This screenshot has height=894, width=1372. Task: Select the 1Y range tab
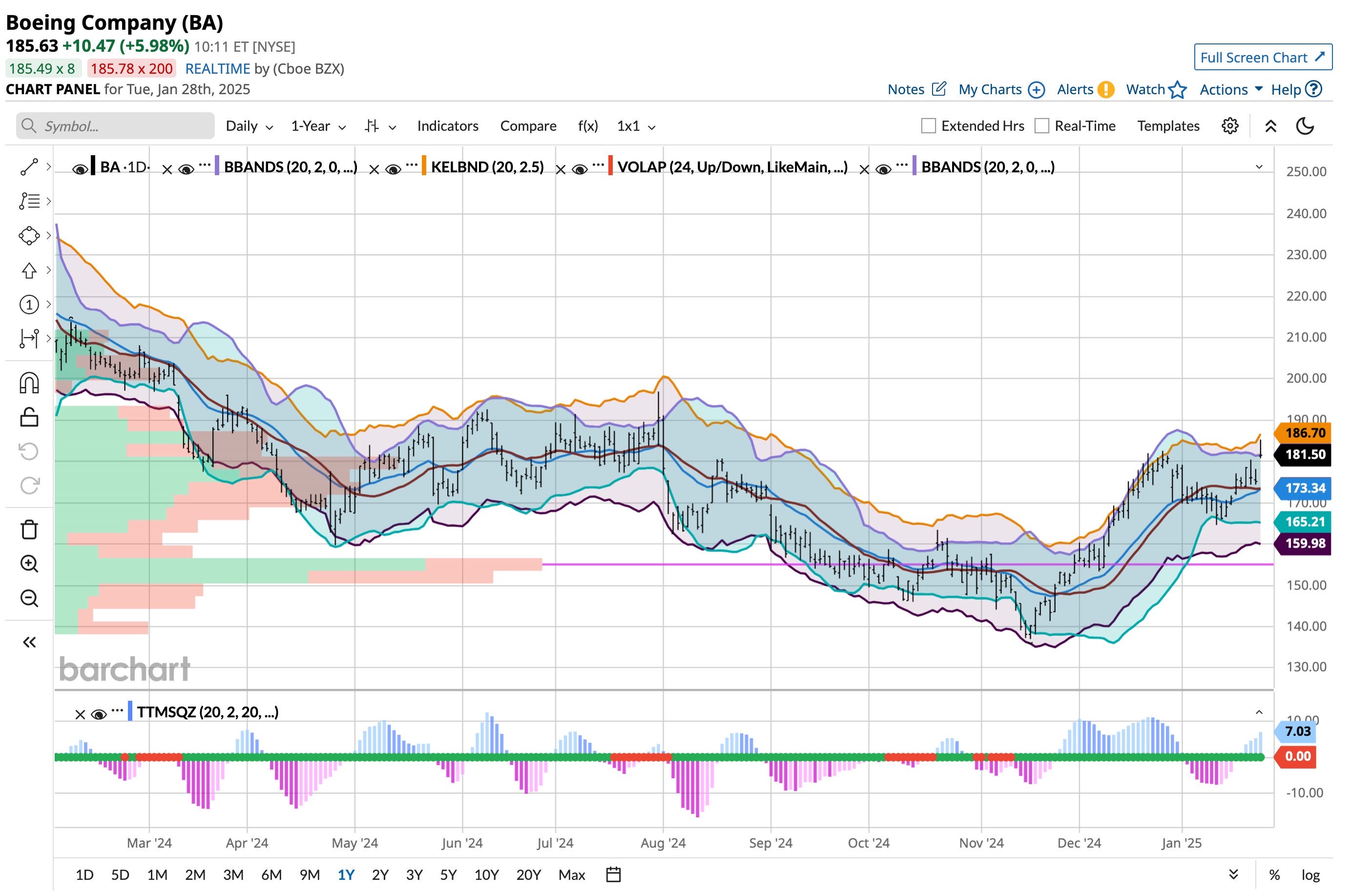click(346, 875)
